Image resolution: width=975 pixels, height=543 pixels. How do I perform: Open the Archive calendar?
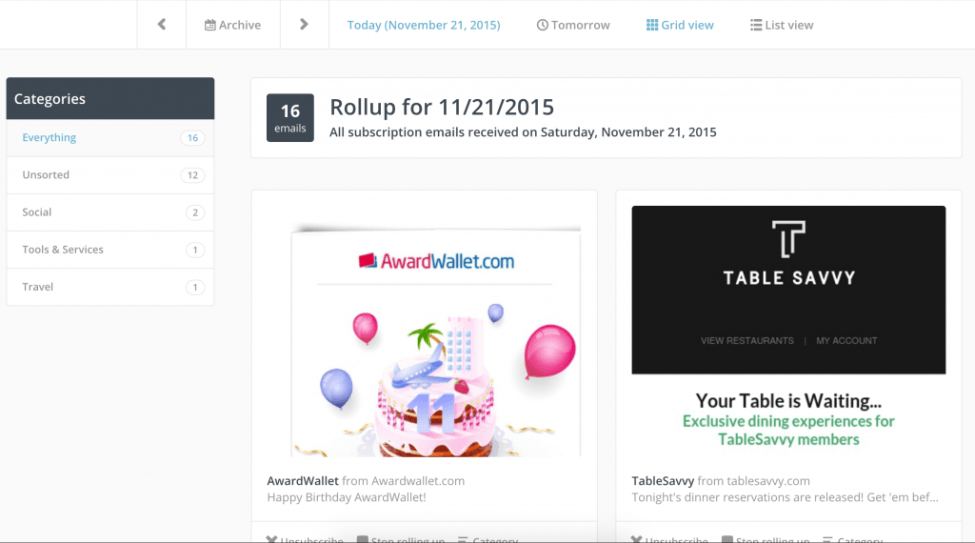[233, 25]
